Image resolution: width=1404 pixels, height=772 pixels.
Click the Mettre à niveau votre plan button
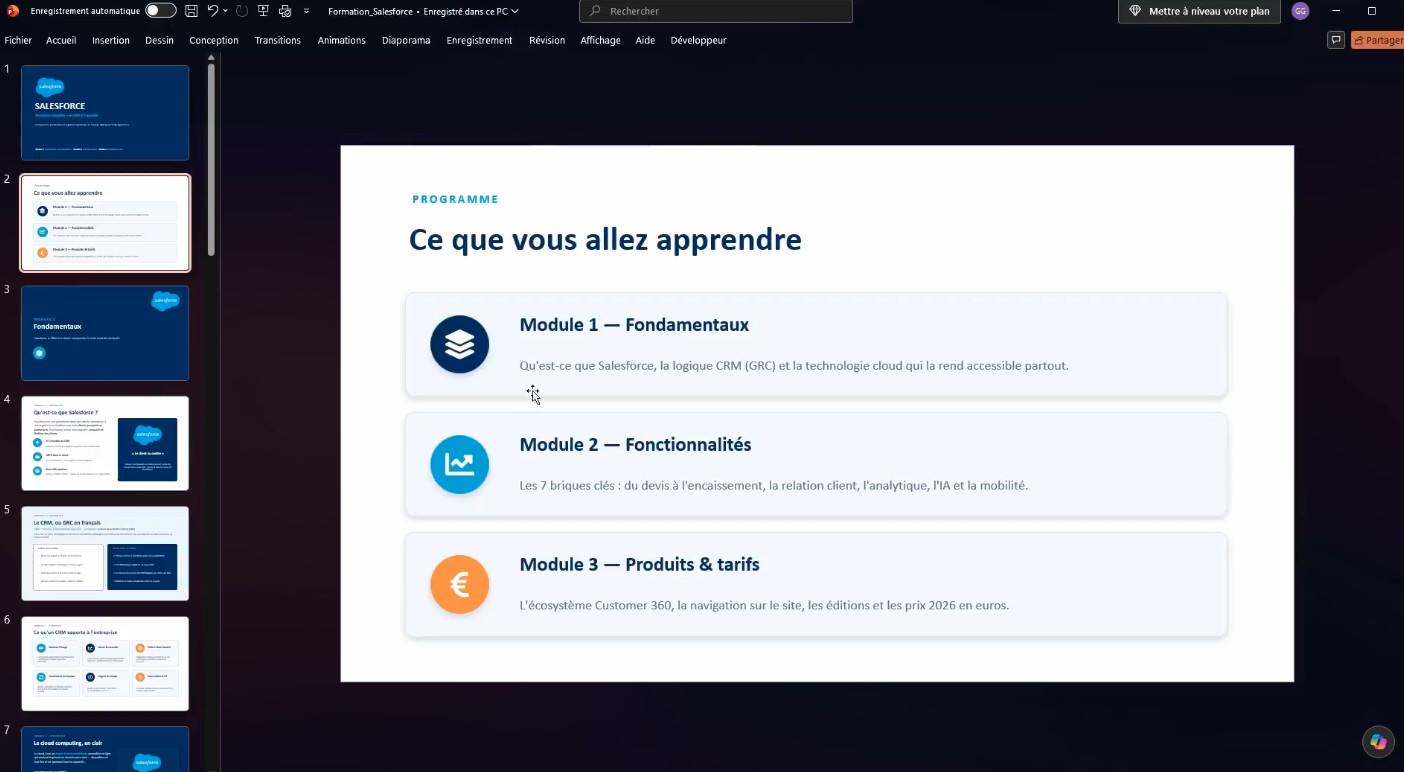click(1199, 11)
